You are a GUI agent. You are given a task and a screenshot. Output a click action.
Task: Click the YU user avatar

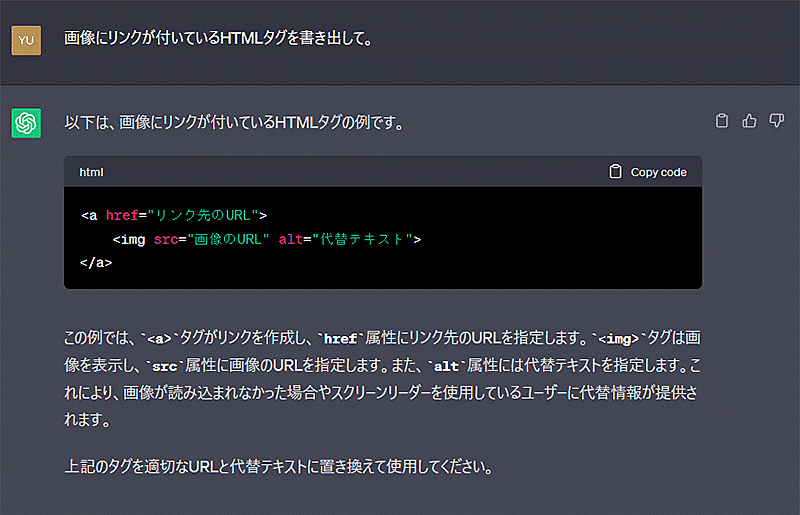tap(26, 40)
